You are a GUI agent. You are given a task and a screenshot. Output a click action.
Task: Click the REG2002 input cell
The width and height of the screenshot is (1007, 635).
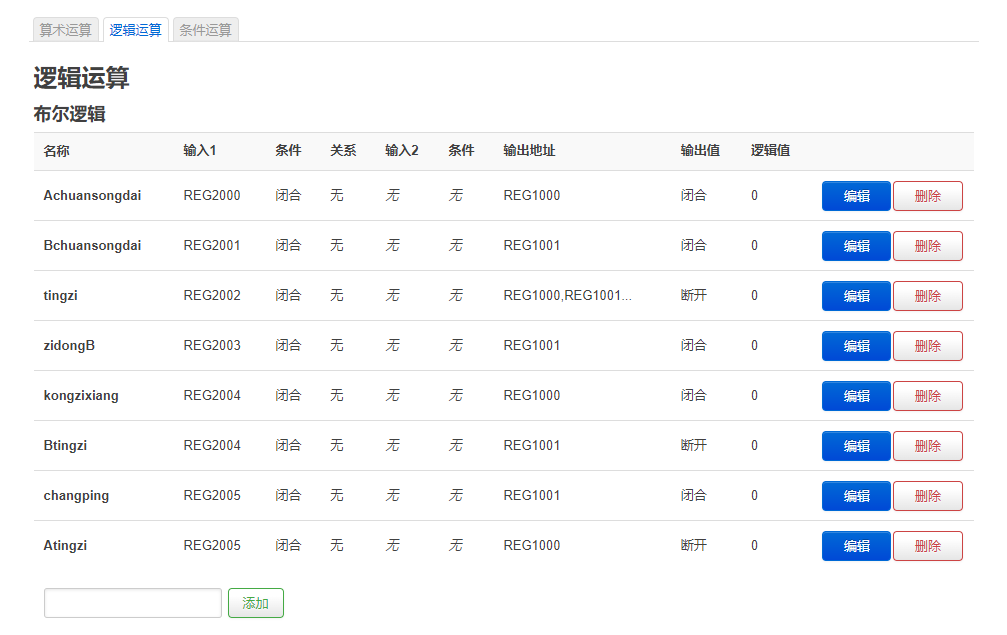pos(212,295)
